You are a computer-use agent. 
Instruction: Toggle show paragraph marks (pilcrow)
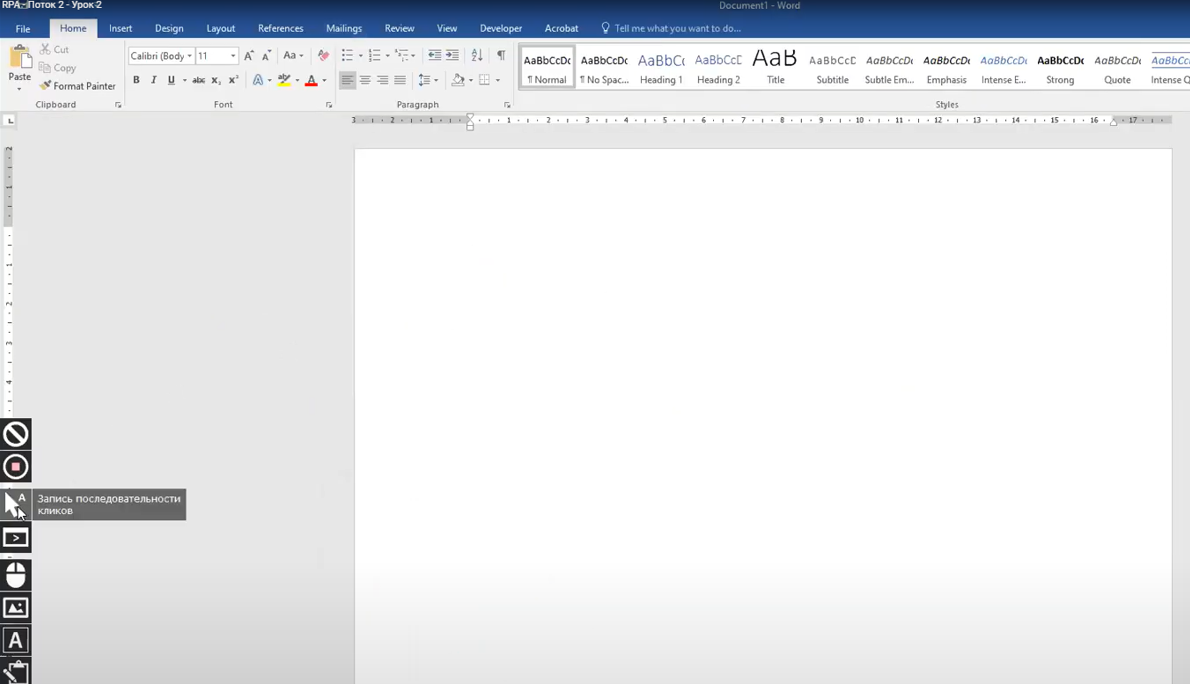point(501,56)
